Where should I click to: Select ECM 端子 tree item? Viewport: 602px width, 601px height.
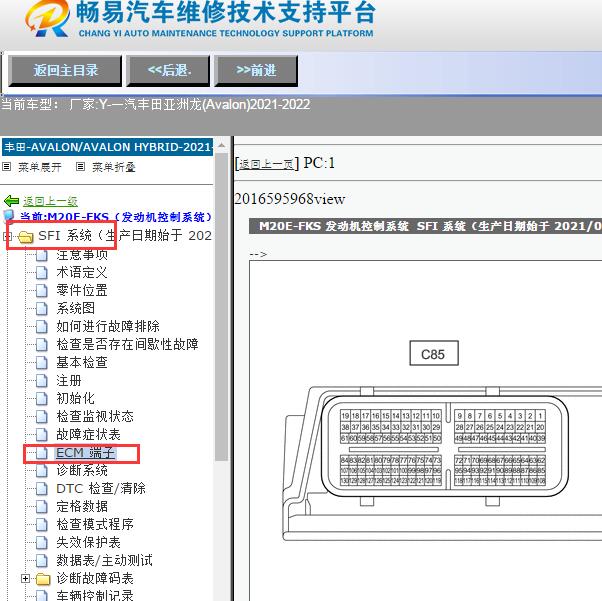pyautogui.click(x=85, y=453)
